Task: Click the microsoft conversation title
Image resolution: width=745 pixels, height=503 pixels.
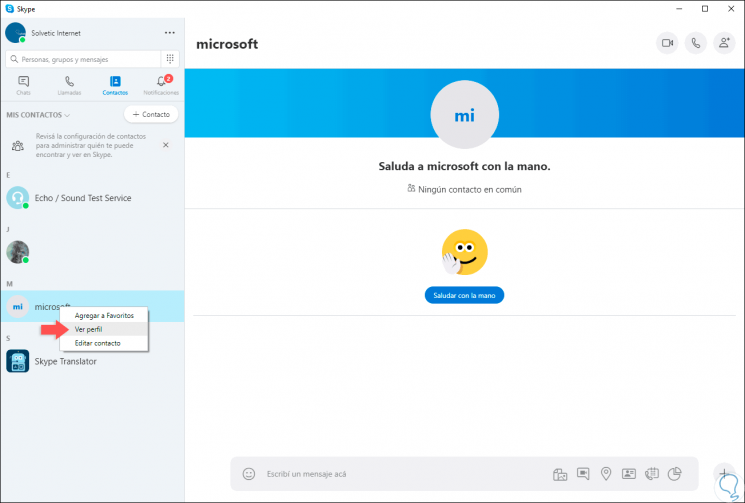Action: coord(227,44)
